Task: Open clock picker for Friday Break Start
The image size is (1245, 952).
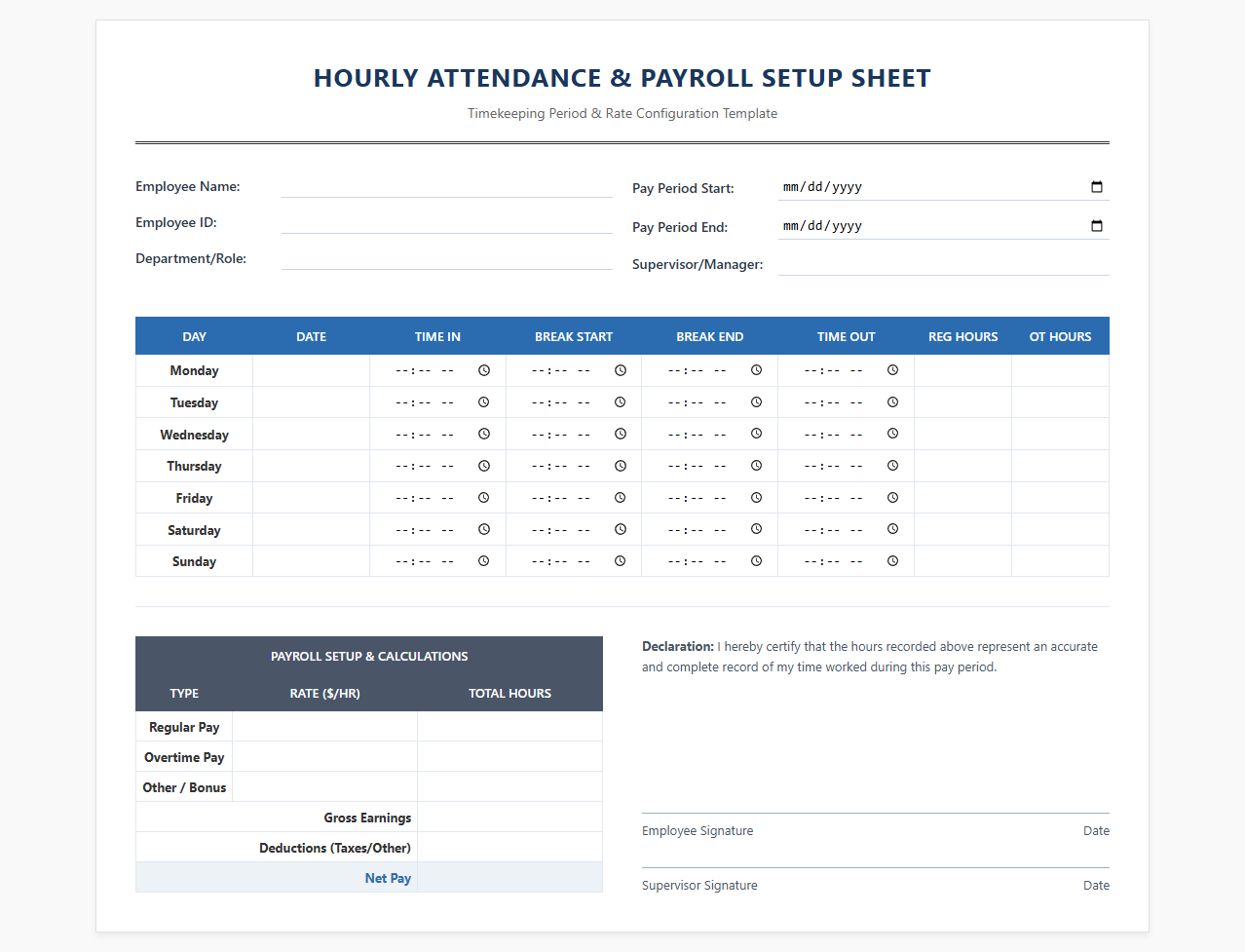Action: (x=621, y=498)
